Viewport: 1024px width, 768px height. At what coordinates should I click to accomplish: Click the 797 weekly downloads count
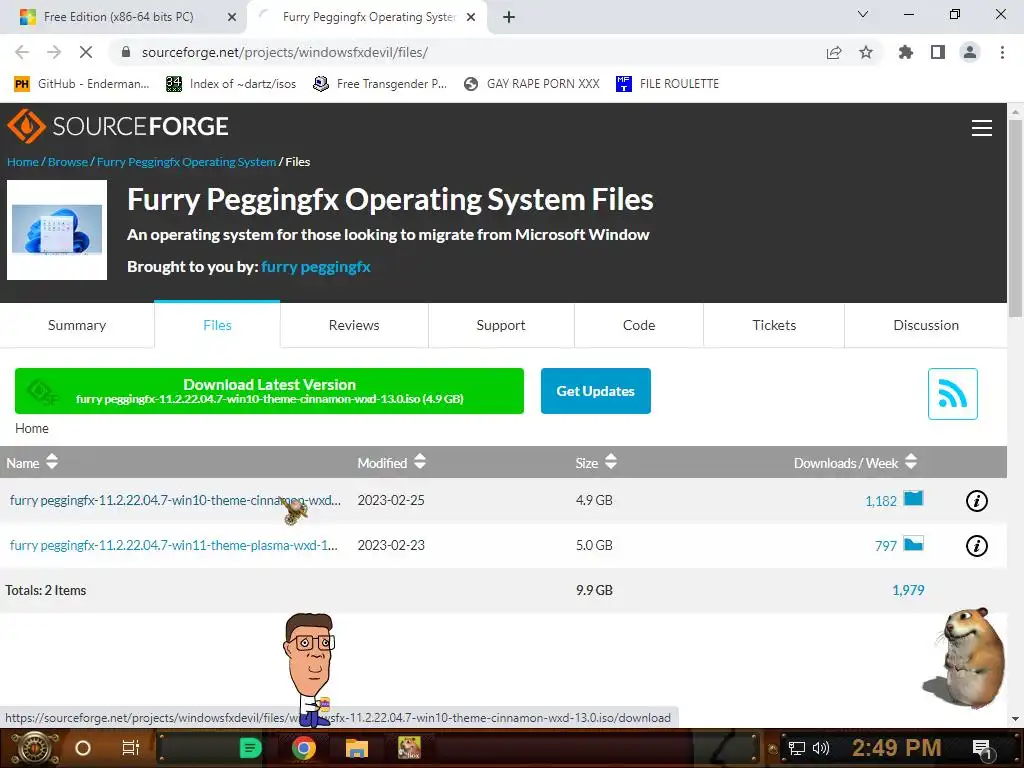pos(886,546)
